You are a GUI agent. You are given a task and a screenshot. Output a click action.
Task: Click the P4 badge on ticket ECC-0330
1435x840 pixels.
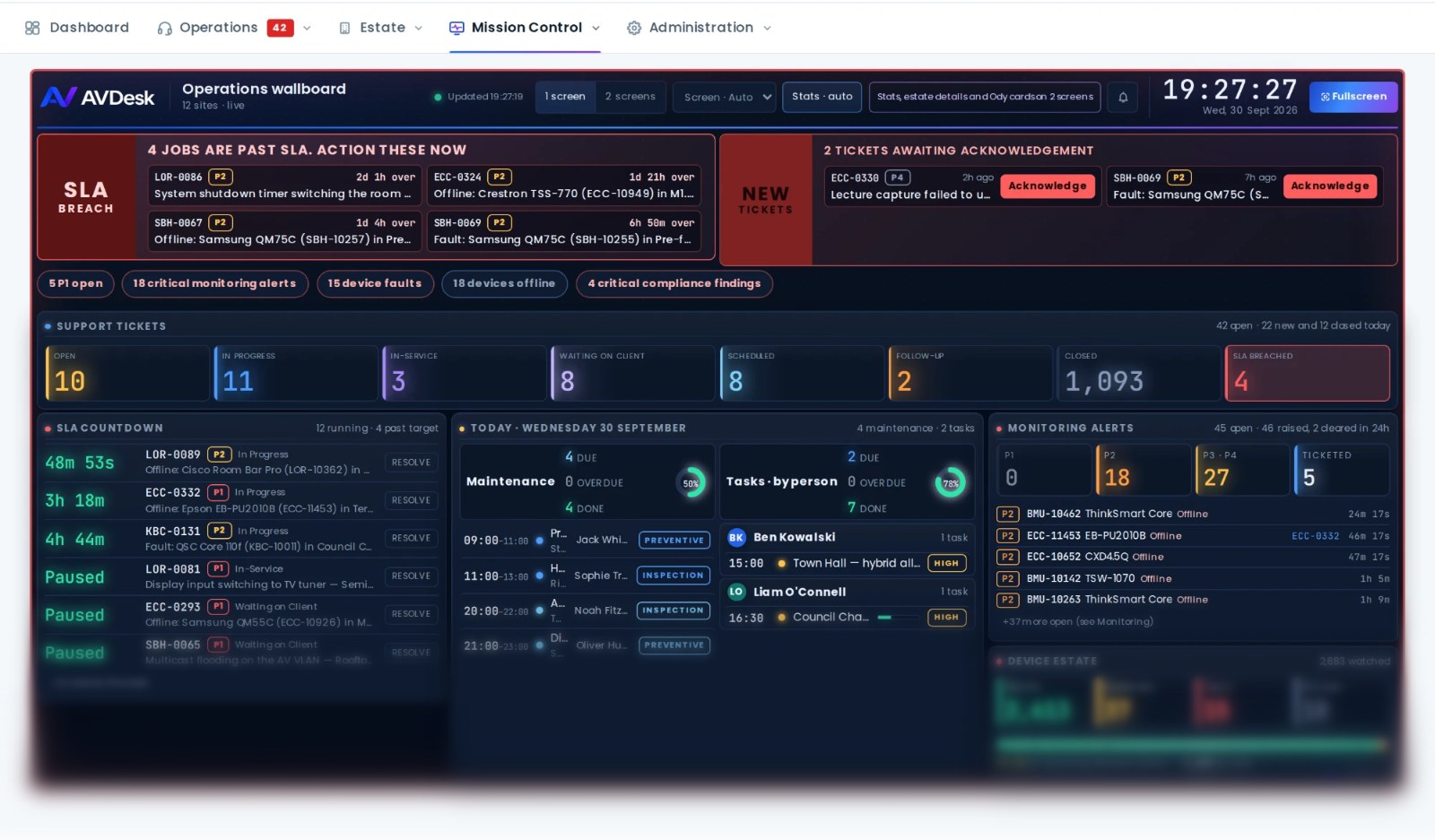(897, 178)
